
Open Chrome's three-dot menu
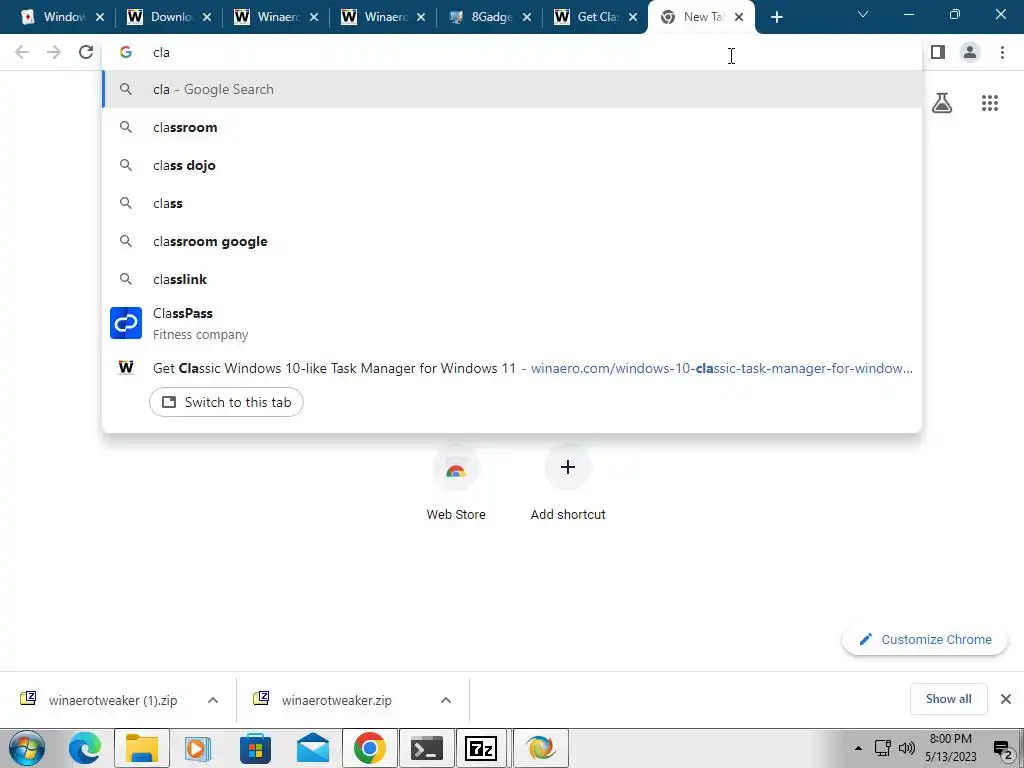tap(1002, 52)
